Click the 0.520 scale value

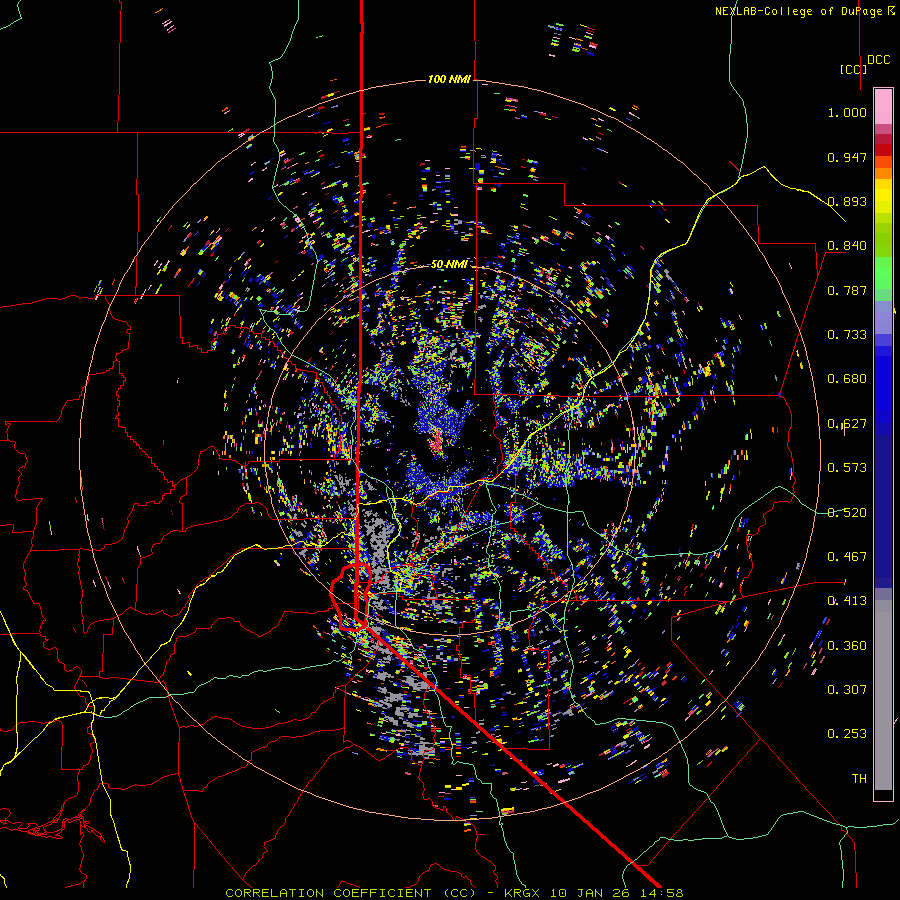(x=847, y=513)
